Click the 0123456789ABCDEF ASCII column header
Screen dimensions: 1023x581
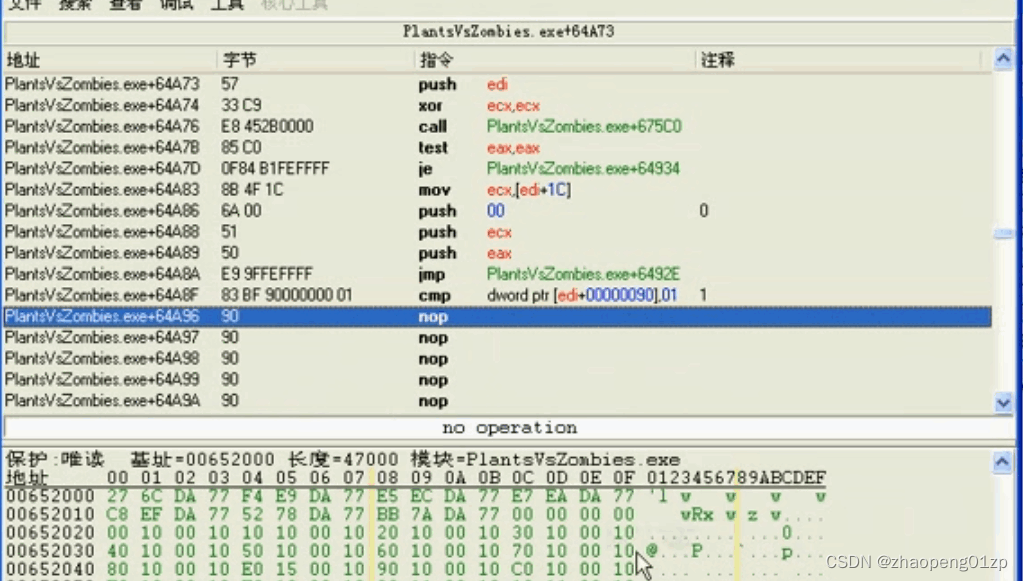(x=737, y=477)
